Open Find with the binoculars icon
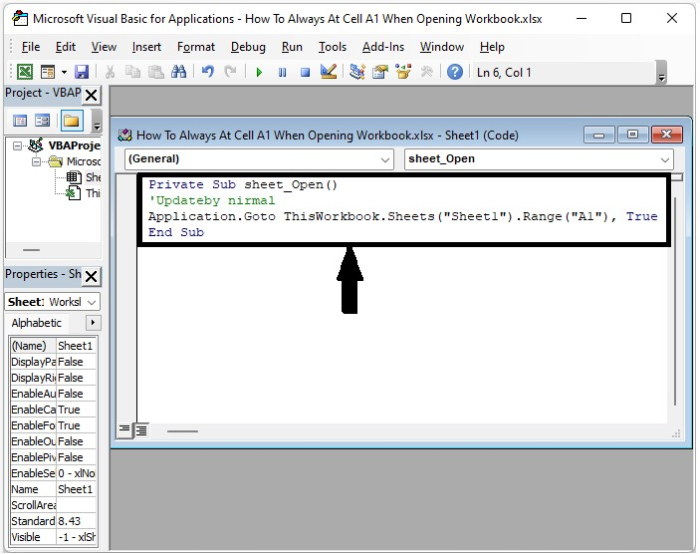700x554 pixels. pyautogui.click(x=179, y=72)
